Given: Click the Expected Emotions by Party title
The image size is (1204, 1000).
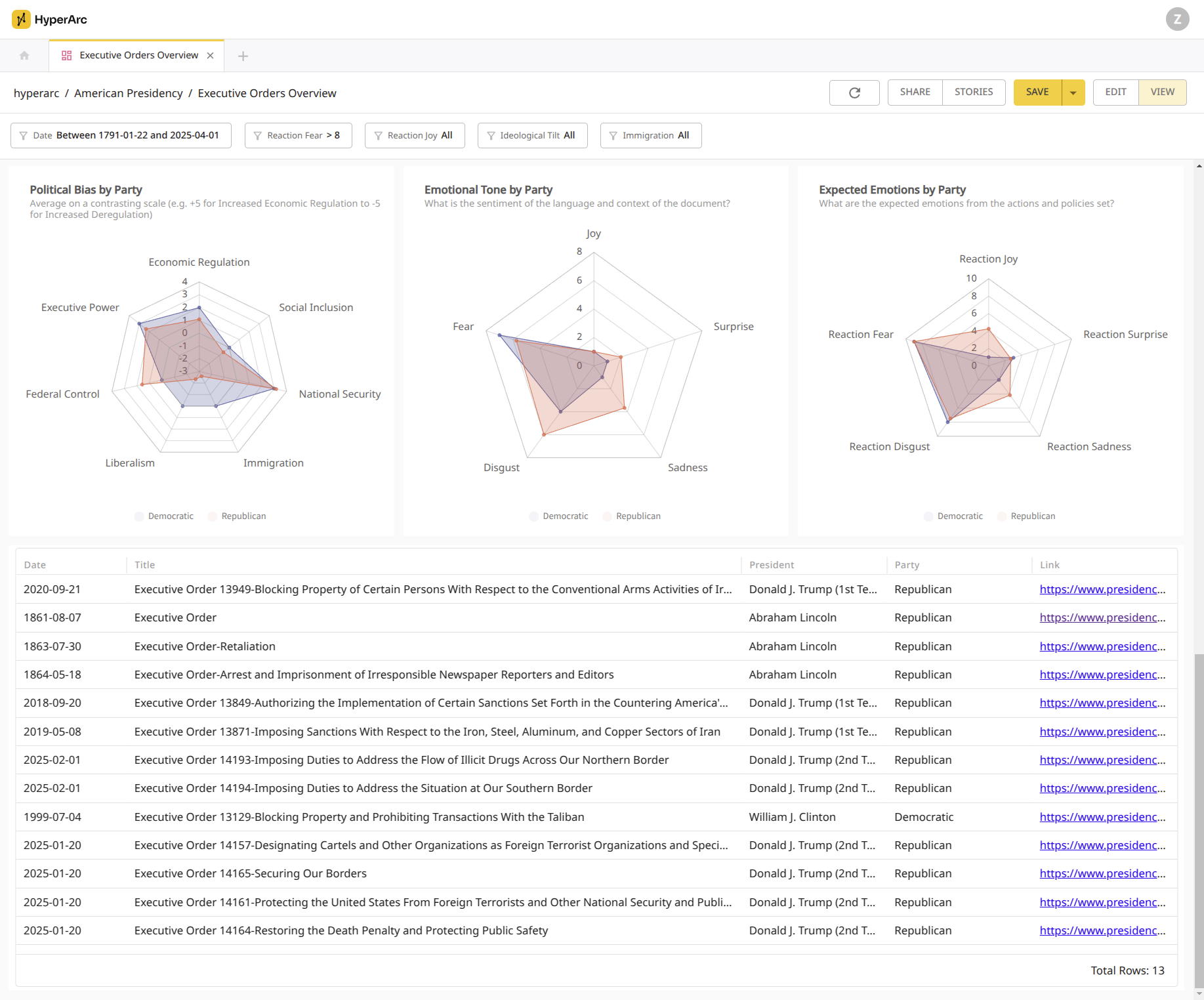Looking at the screenshot, I should 892,190.
